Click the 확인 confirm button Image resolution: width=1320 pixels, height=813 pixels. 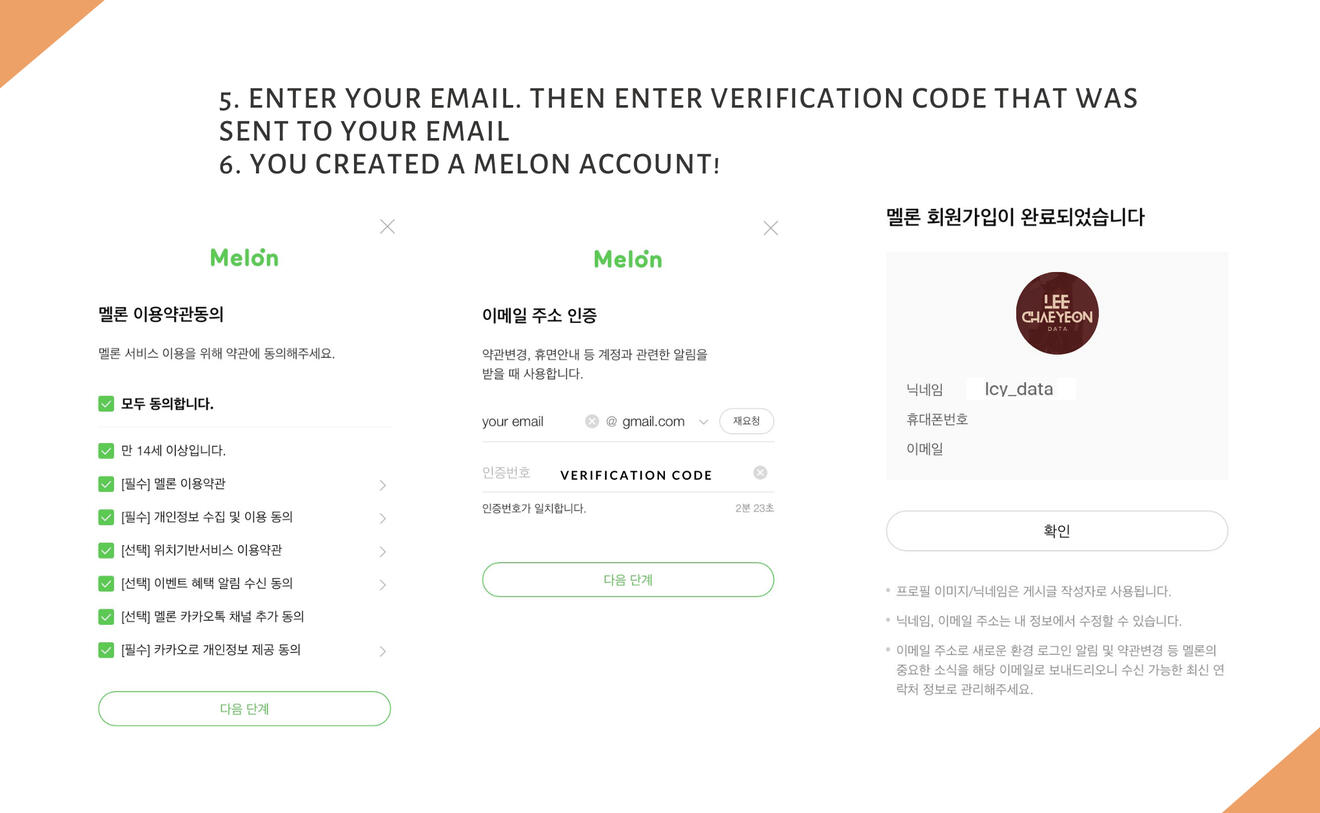[1056, 531]
